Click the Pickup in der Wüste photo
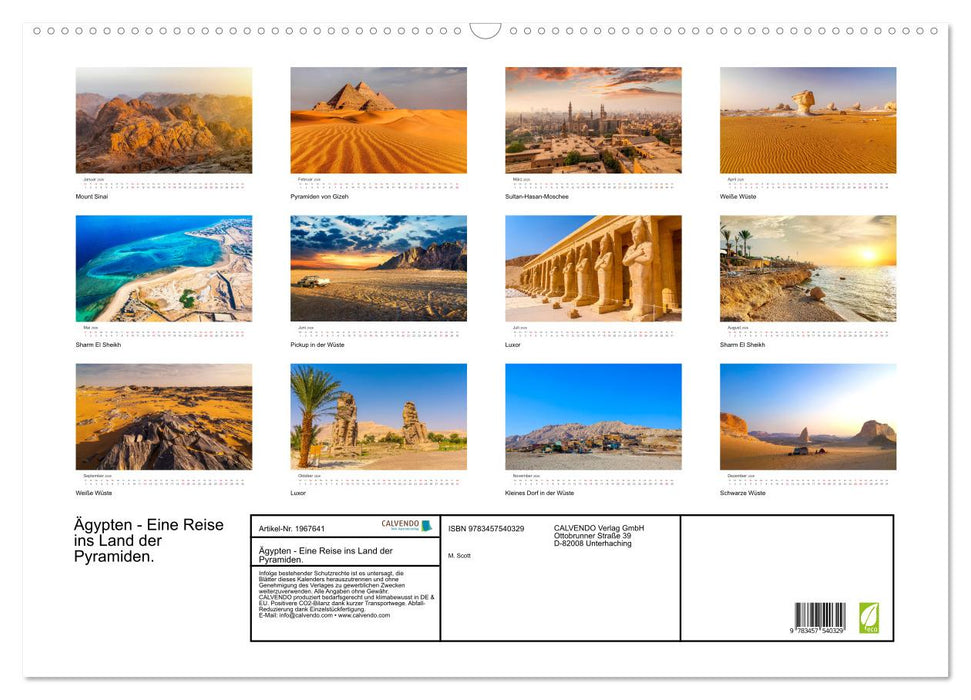Screen dimensions: 971x700 point(378,267)
